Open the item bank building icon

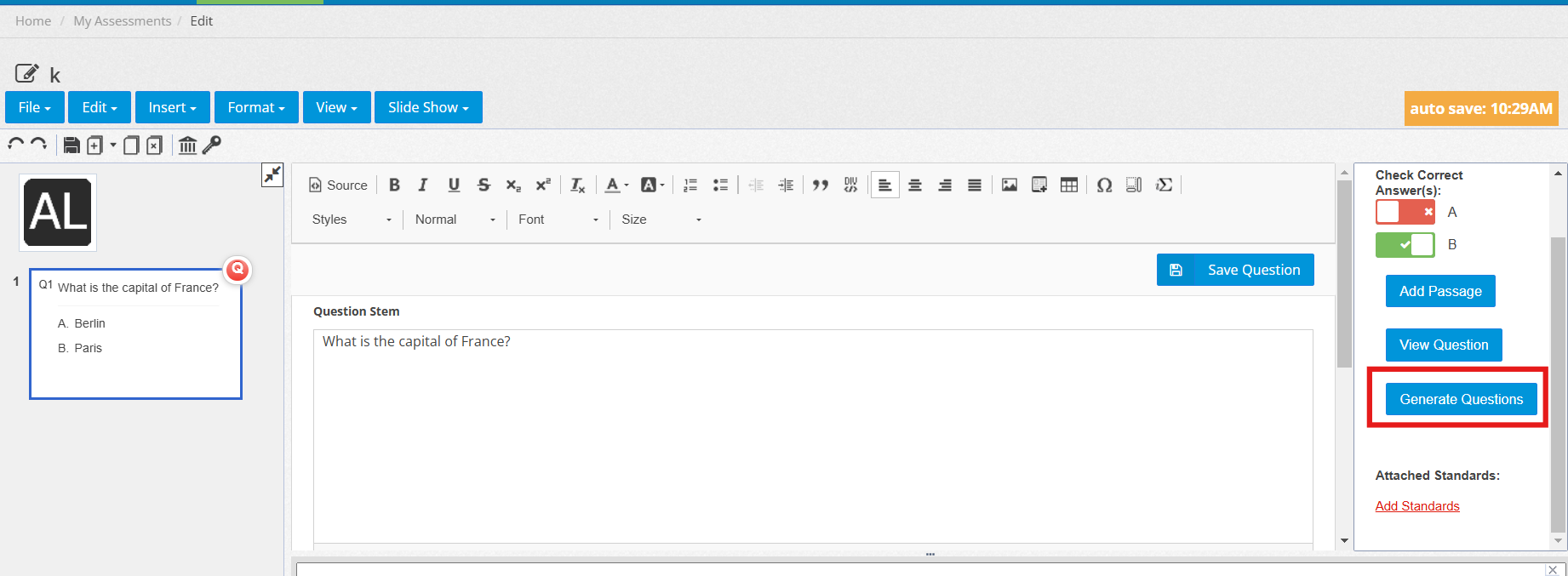(187, 145)
